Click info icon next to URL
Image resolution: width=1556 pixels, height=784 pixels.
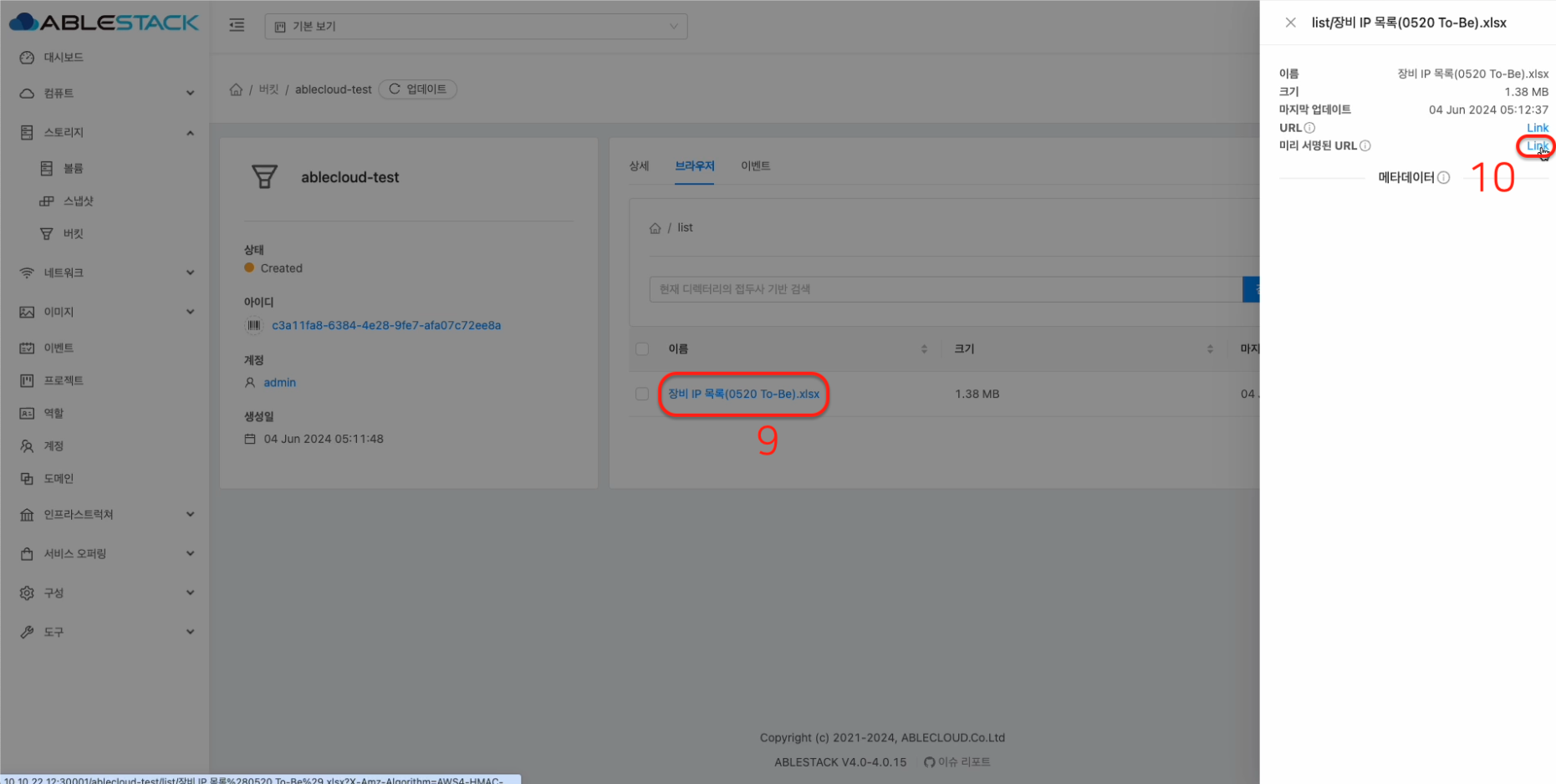[1309, 128]
